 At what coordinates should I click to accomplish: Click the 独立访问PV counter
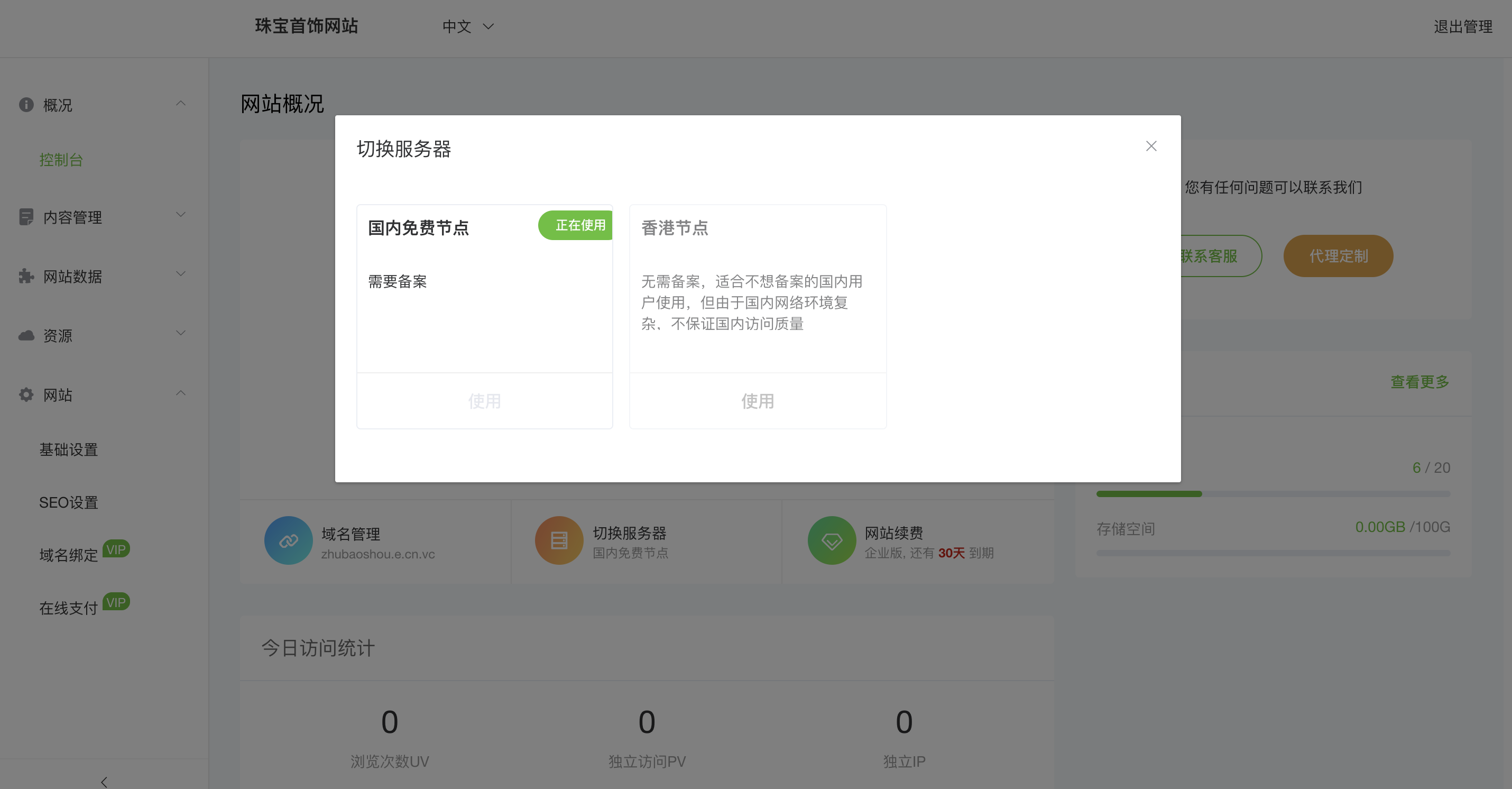(x=647, y=738)
